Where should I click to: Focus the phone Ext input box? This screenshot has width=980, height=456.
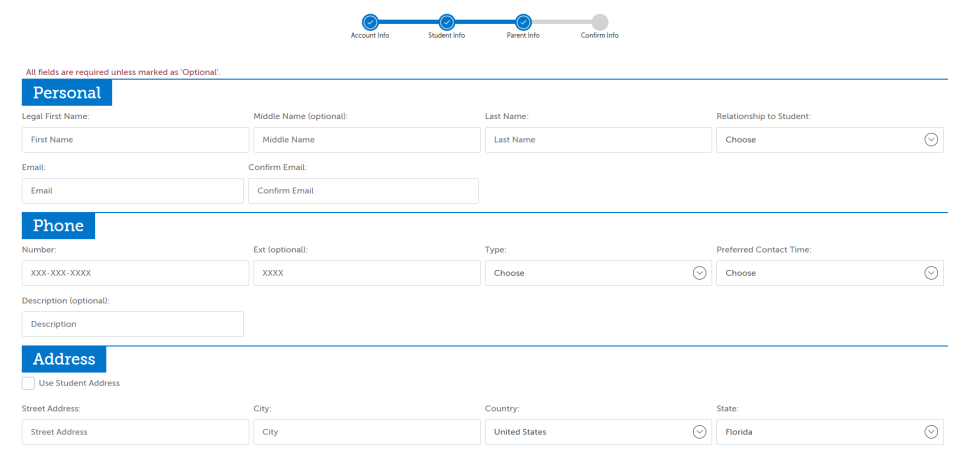(x=366, y=273)
